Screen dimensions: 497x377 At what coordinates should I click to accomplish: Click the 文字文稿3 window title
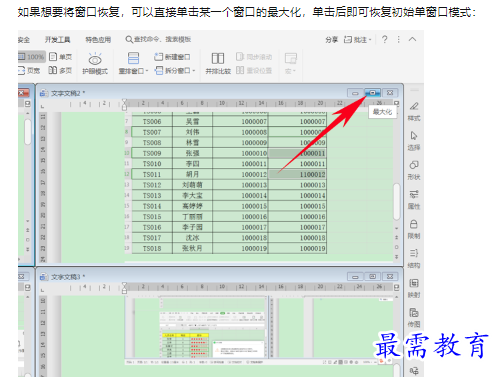[x=68, y=277]
